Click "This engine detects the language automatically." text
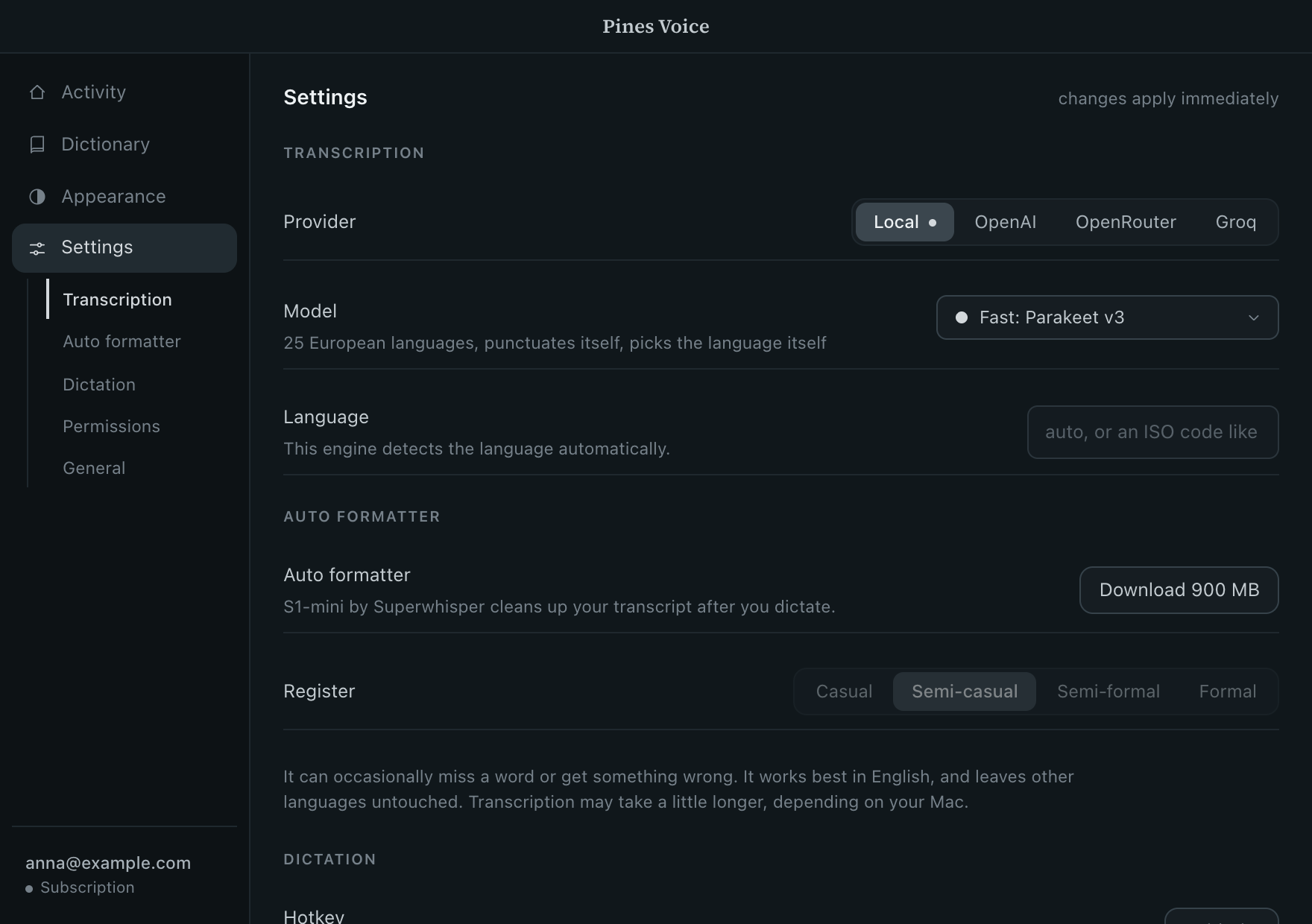Image resolution: width=1312 pixels, height=924 pixels. pos(476,449)
